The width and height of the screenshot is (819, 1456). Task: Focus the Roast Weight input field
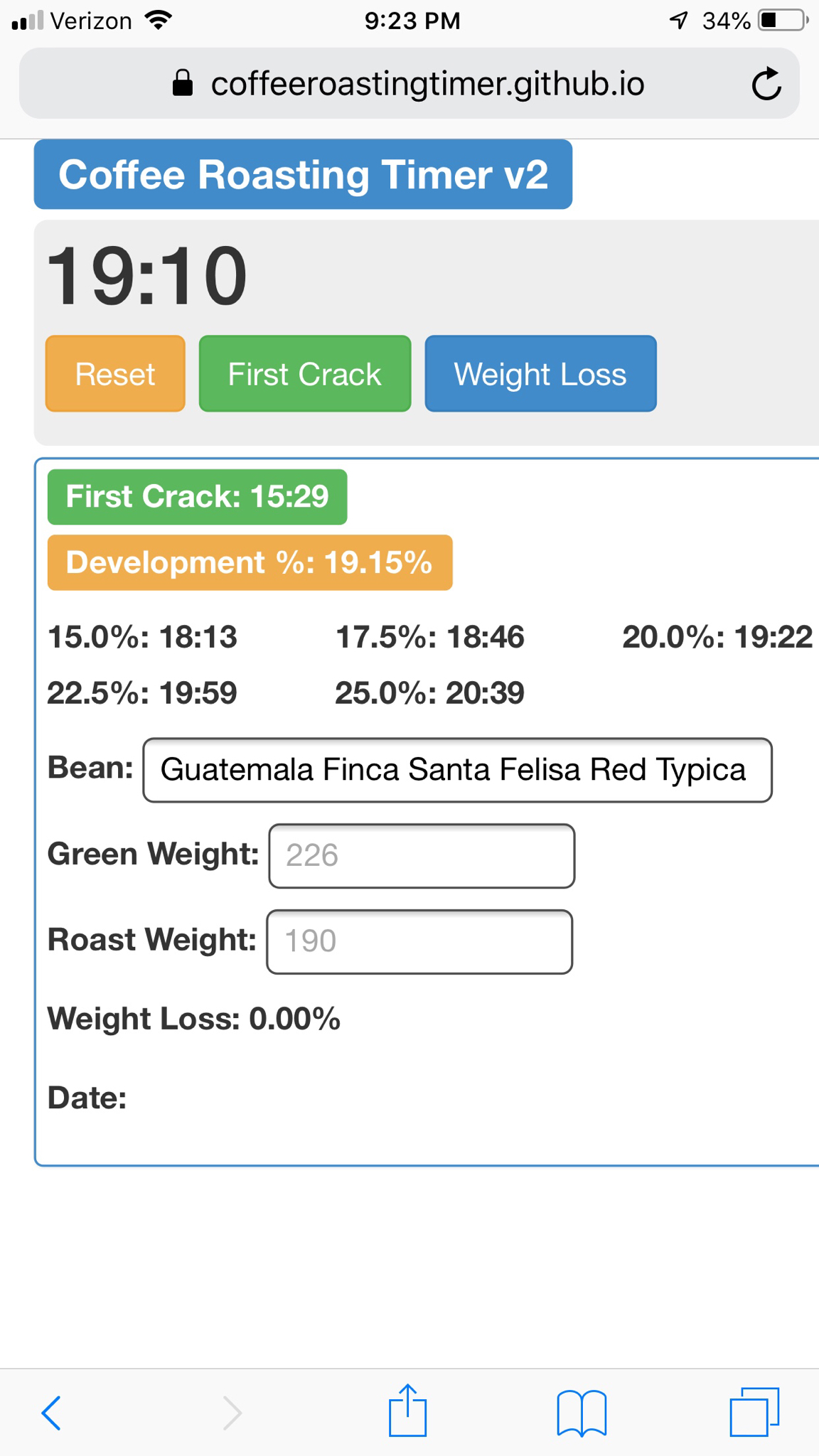[x=419, y=941]
